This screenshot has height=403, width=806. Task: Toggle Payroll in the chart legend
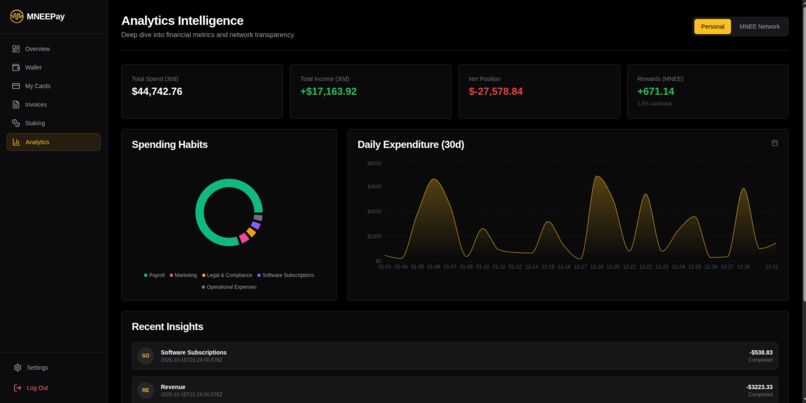[x=154, y=276]
